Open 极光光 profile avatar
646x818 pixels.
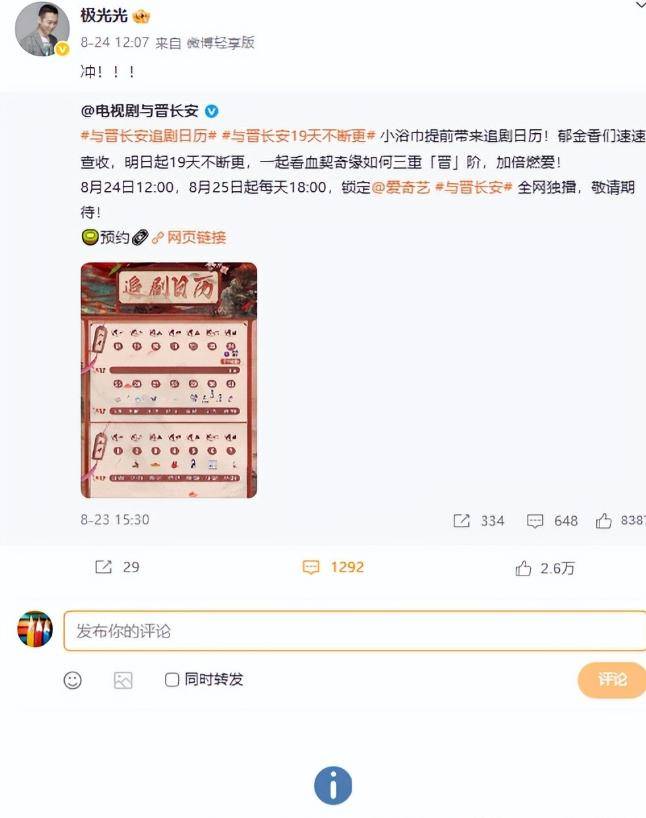[x=42, y=30]
